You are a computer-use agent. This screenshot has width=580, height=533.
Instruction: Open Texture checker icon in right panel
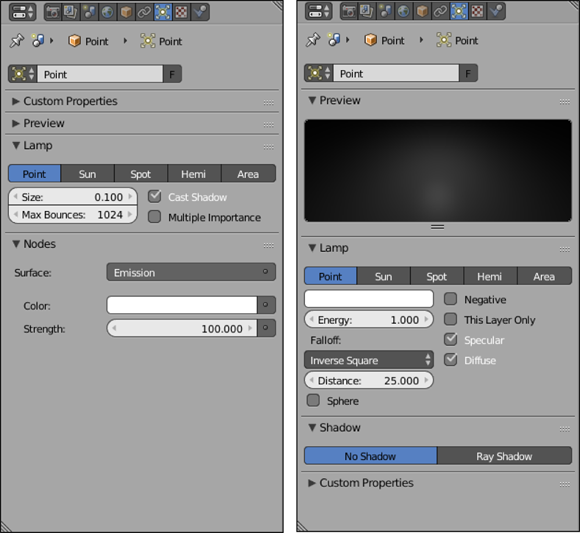477,11
